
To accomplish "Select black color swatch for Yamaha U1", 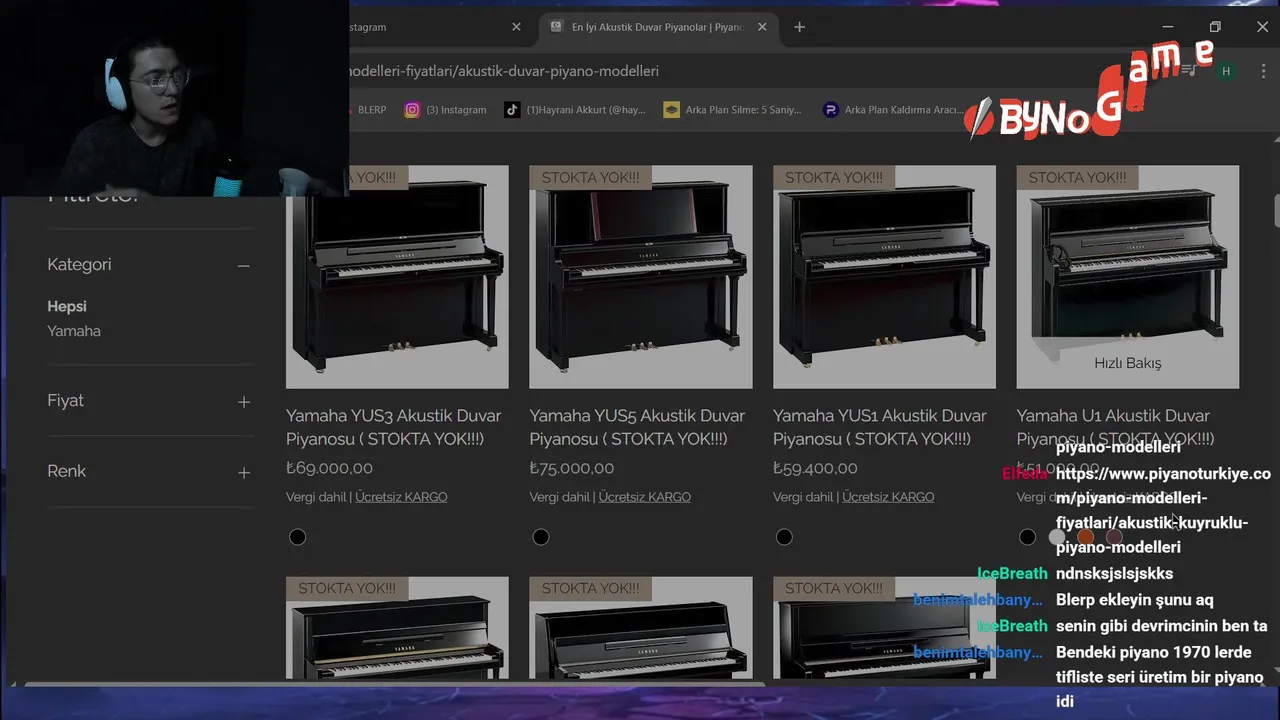I will pos(1027,537).
